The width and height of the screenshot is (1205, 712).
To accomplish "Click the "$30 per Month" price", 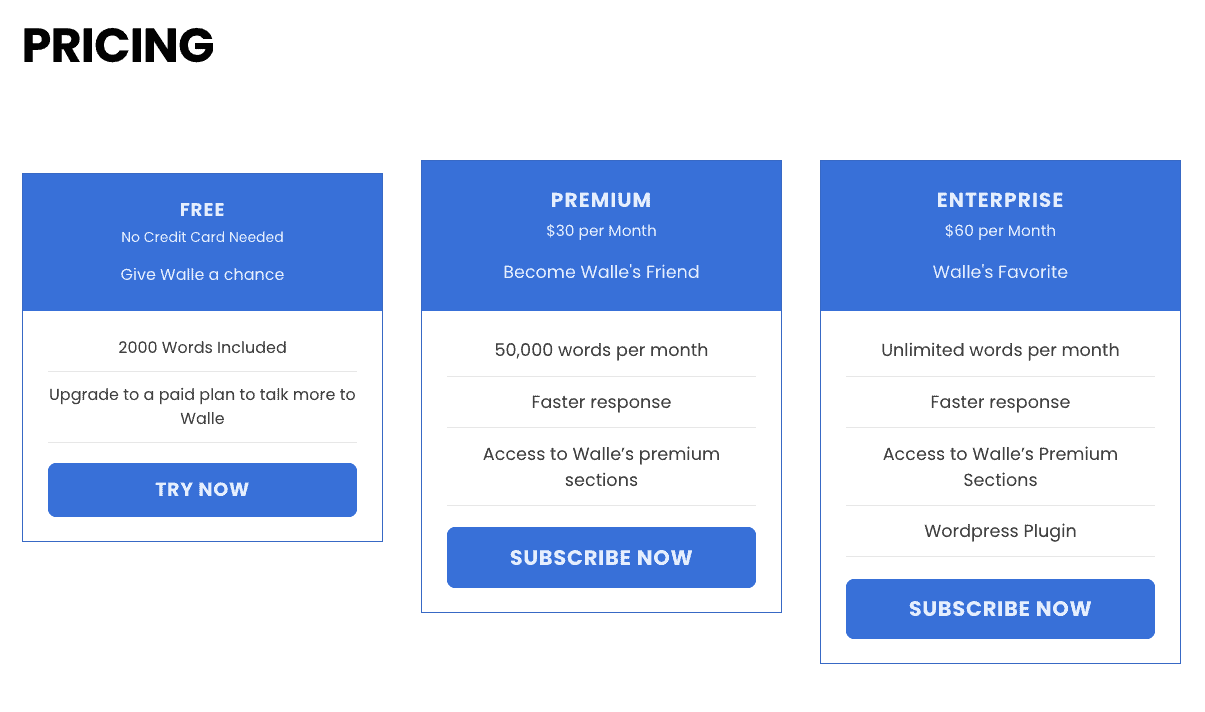I will [x=601, y=231].
